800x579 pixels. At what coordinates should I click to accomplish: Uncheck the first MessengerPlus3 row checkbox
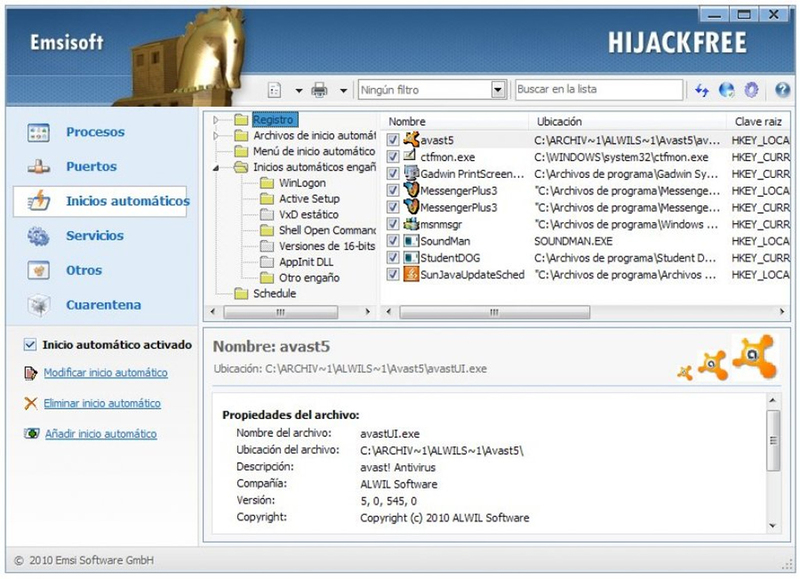[393, 190]
